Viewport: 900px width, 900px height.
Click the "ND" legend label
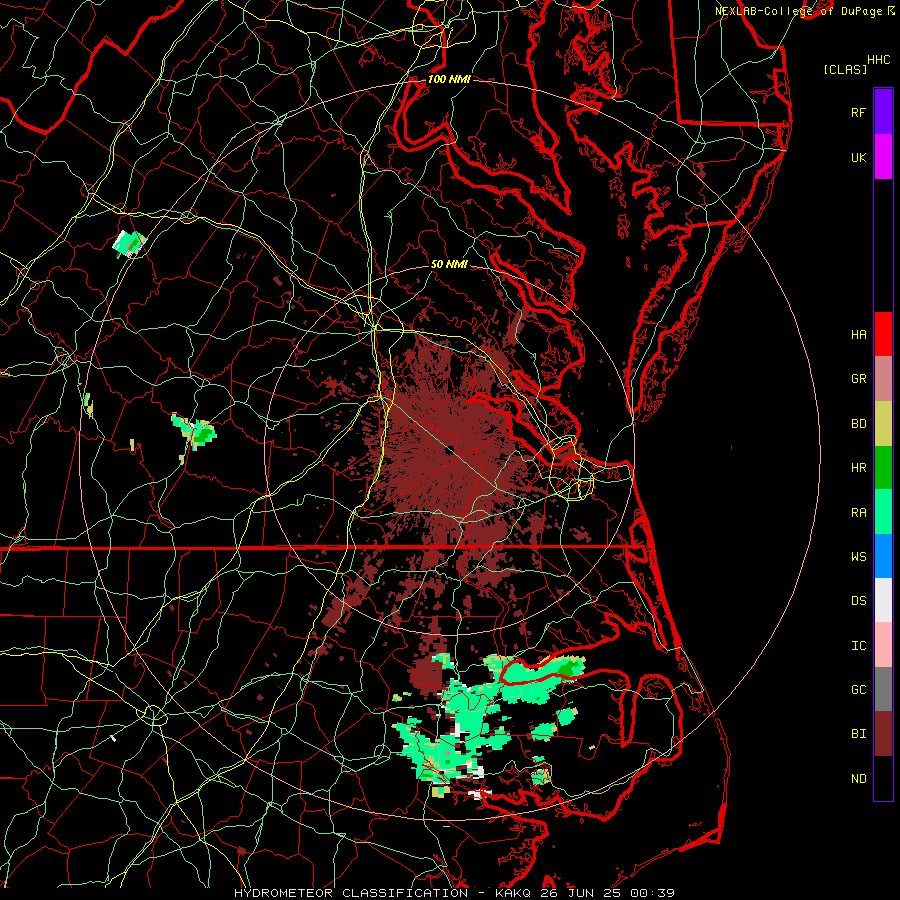coord(858,778)
